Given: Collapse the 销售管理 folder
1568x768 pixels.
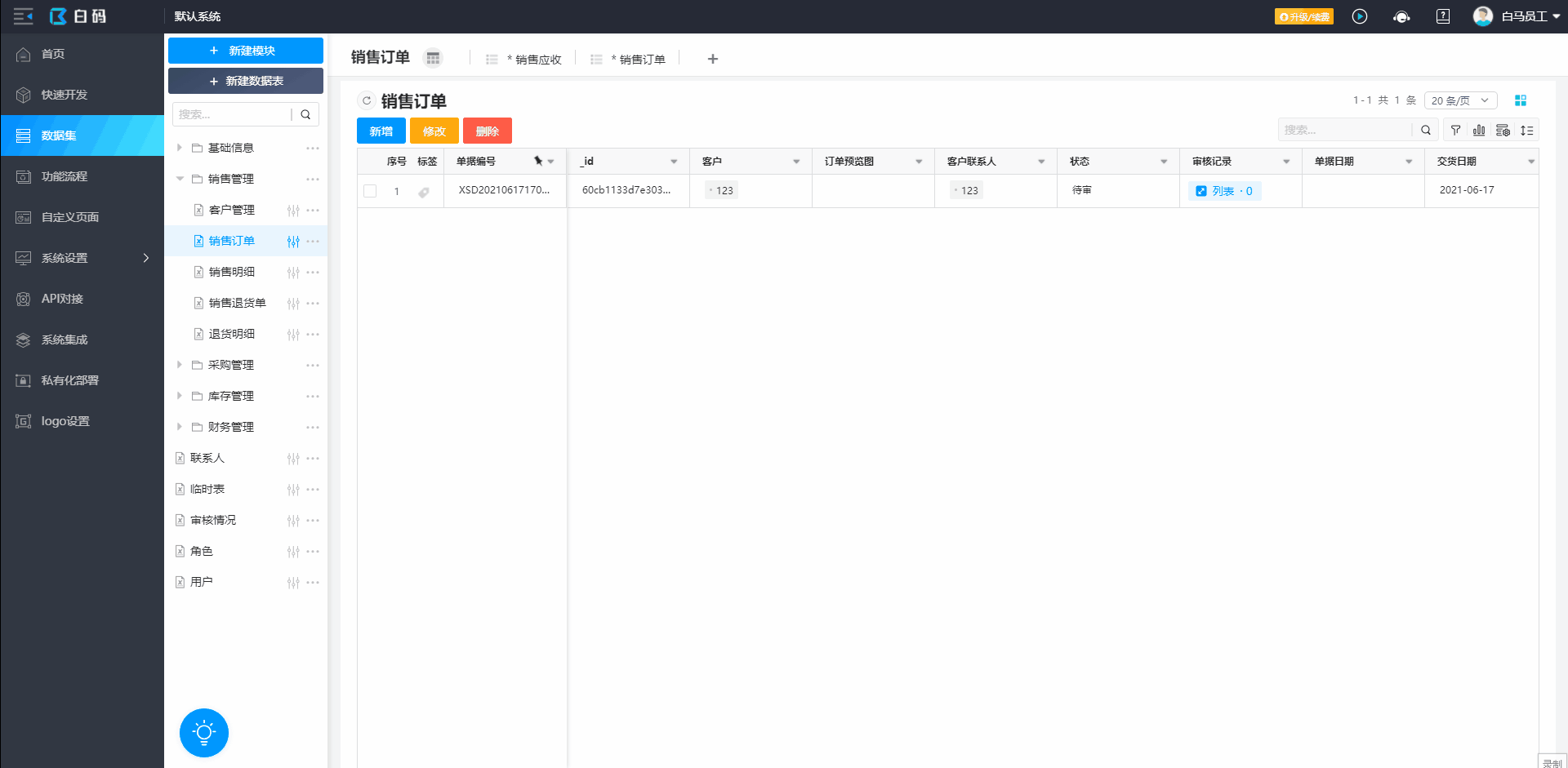Looking at the screenshot, I should (180, 179).
